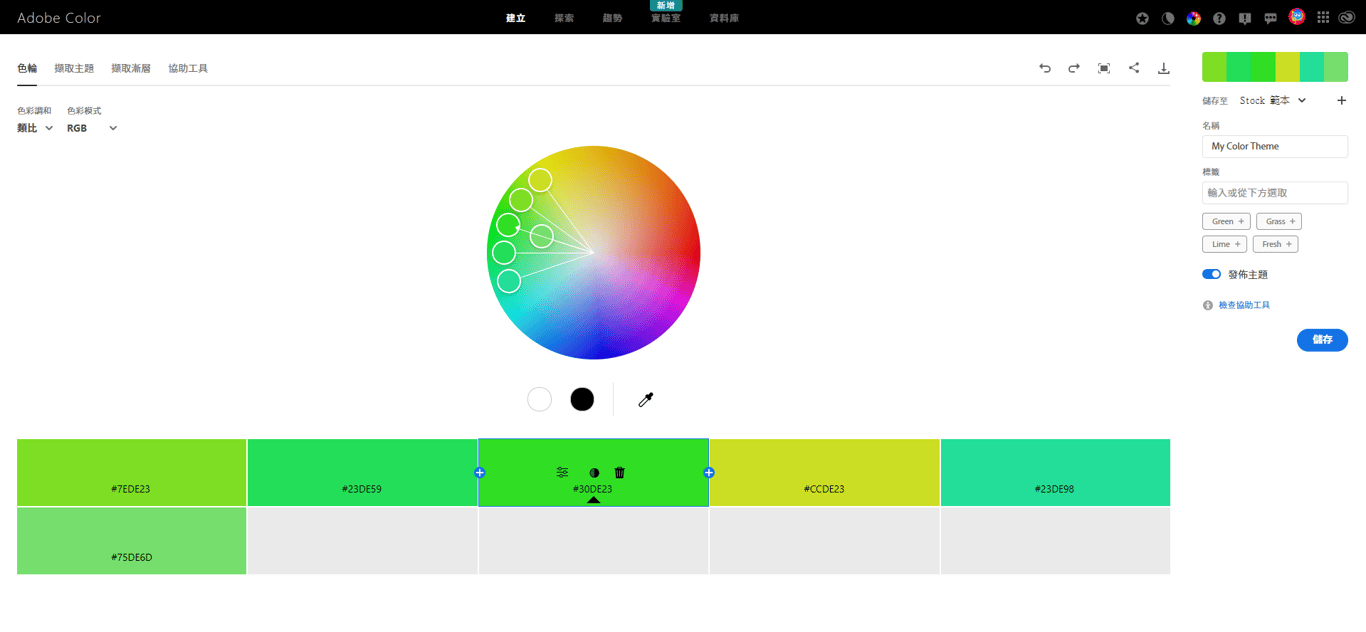1366x632 pixels.
Task: Click the #30DE23 hex code label
Action: tap(593, 489)
